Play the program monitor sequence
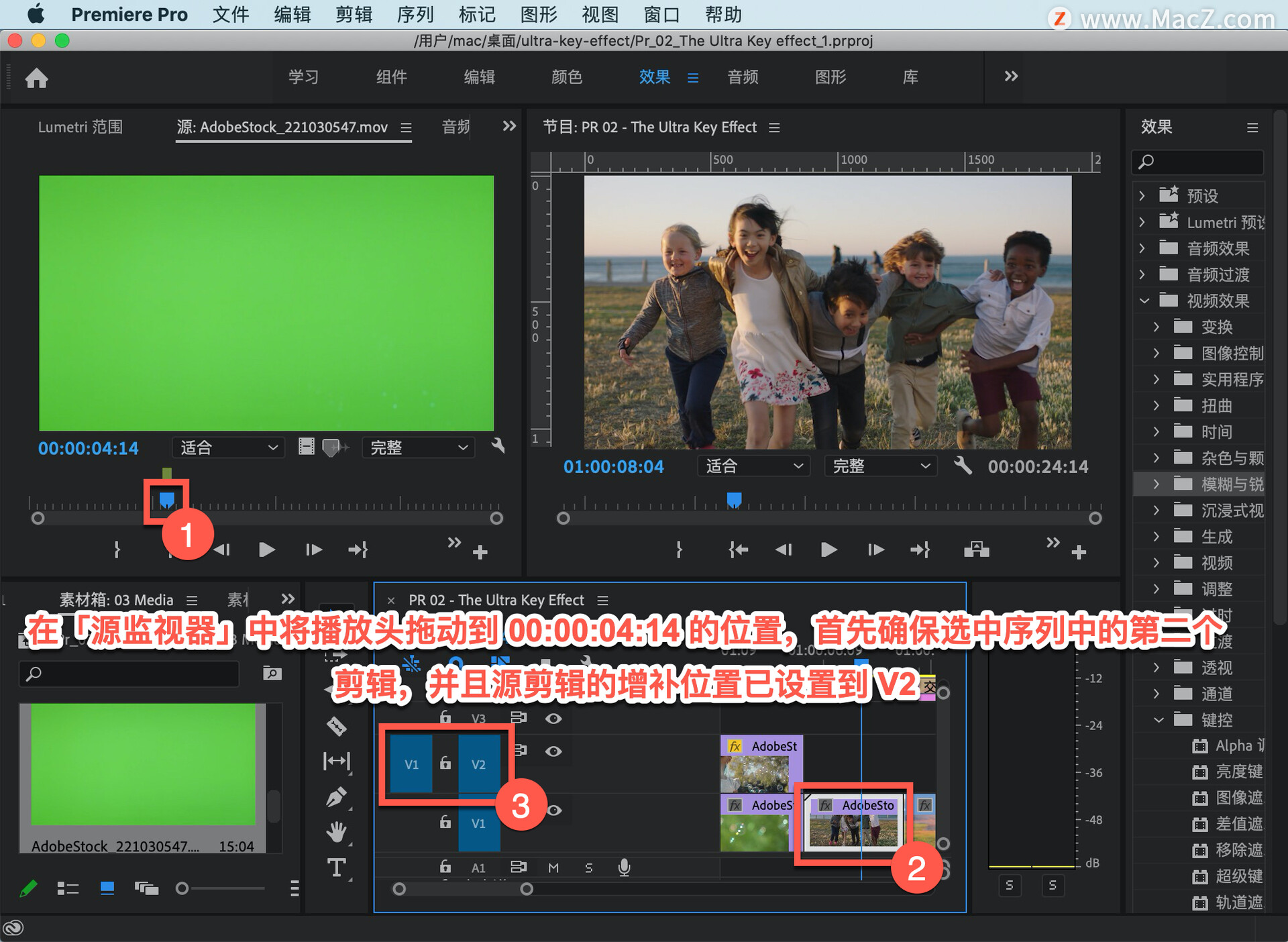 pos(828,549)
